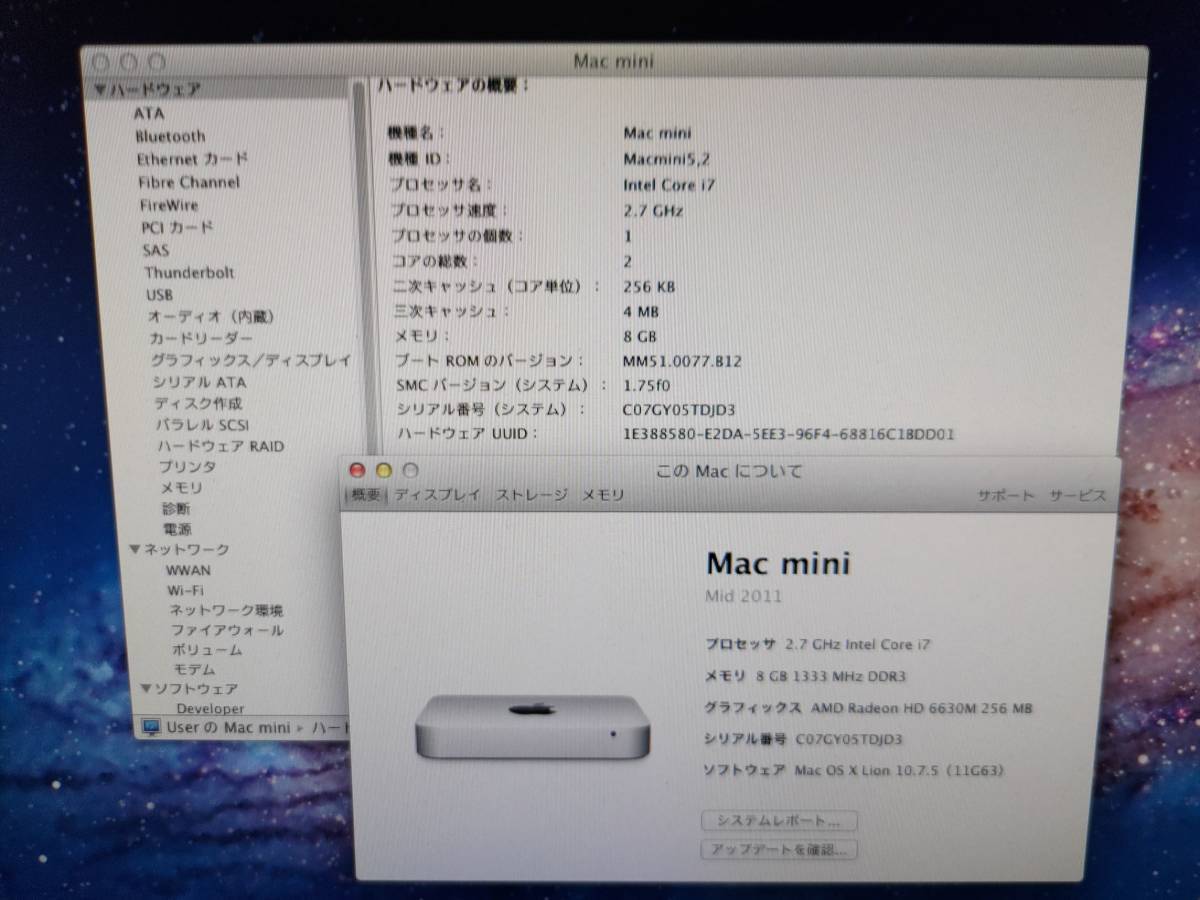Viewport: 1200px width, 900px height.
Task: Select プリンタ entry
Action: (187, 467)
